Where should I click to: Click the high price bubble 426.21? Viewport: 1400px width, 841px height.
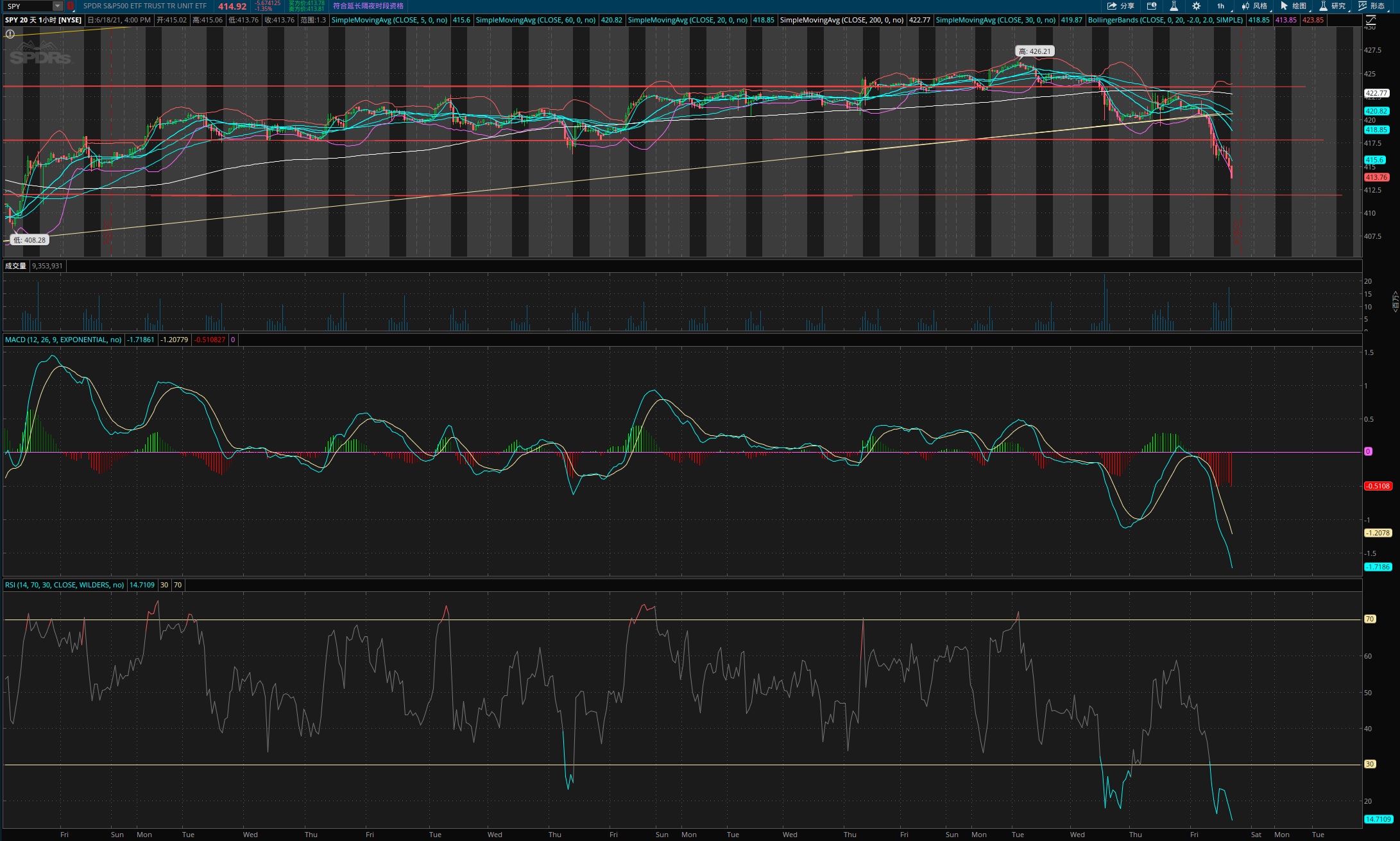pos(1035,51)
